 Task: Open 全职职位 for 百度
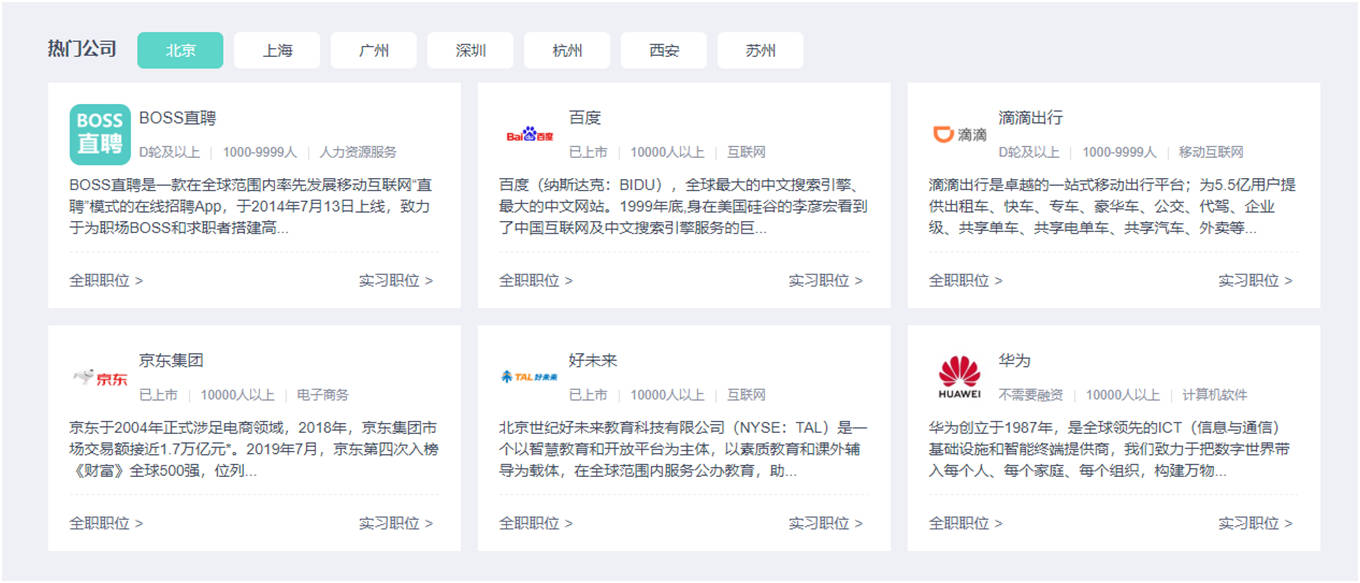point(536,280)
